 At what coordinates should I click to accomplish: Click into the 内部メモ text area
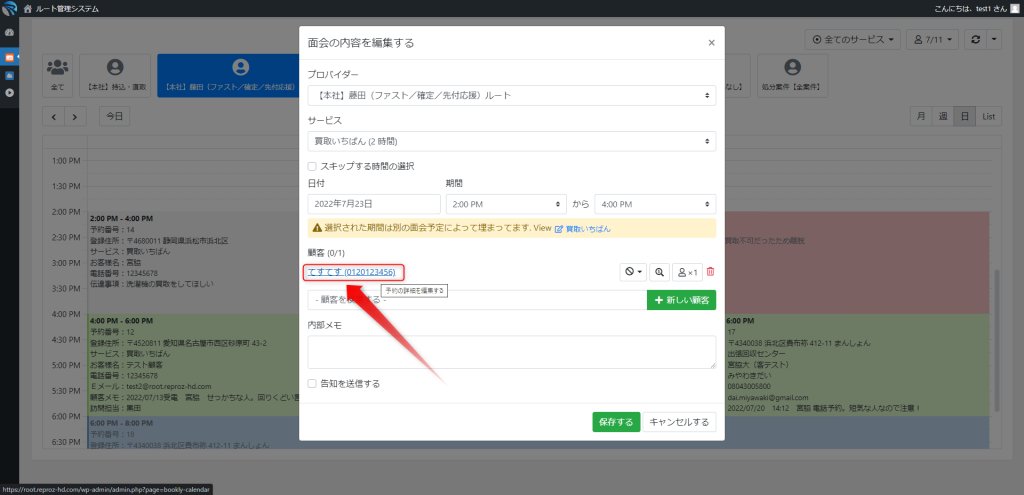(511, 352)
